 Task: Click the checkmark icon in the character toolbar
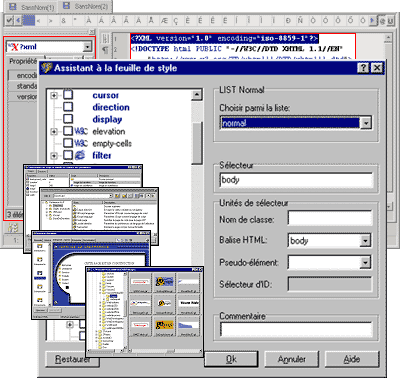(x=9, y=21)
